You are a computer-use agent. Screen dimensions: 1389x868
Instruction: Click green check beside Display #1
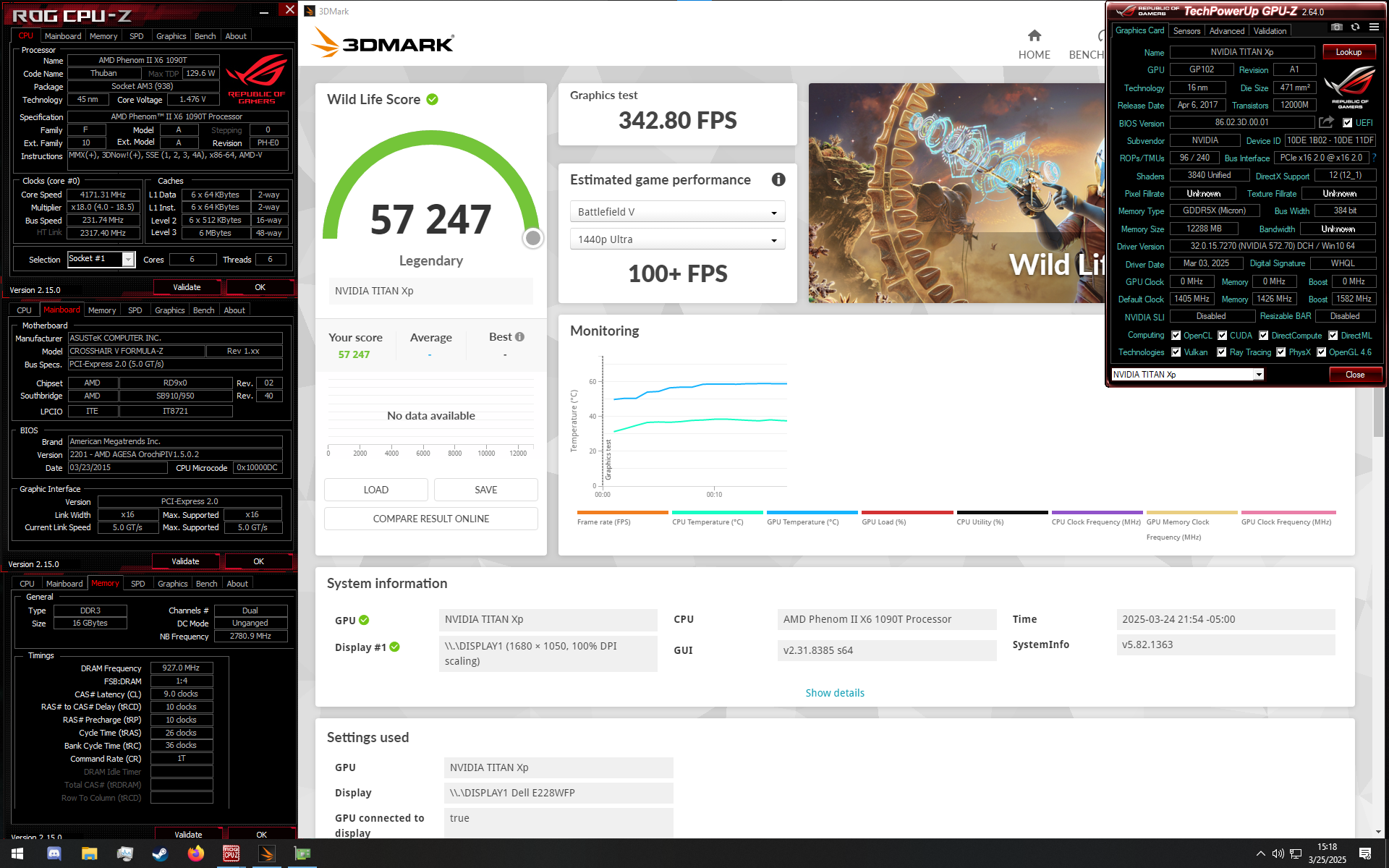click(395, 647)
